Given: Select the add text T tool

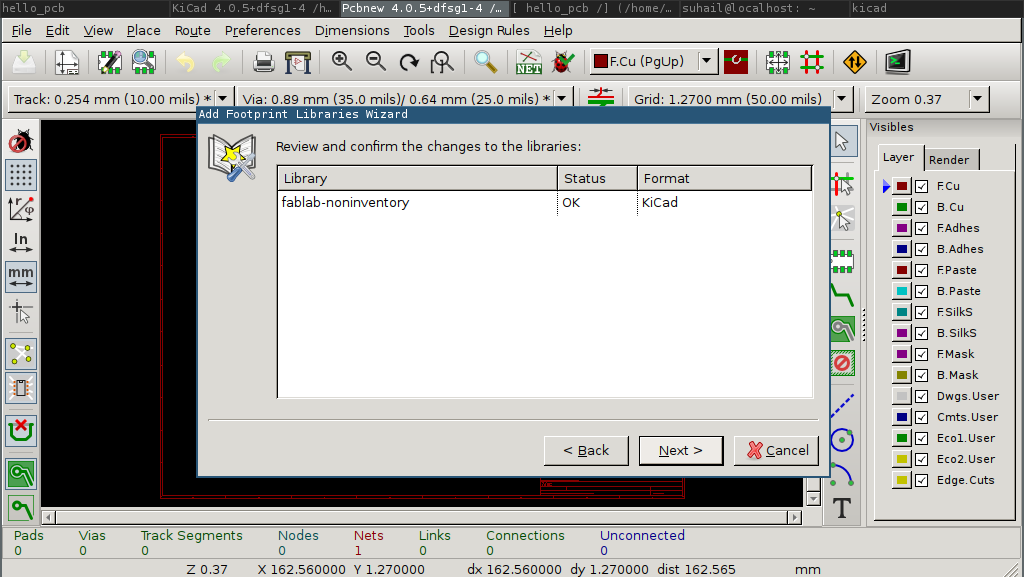Looking at the screenshot, I should [842, 508].
